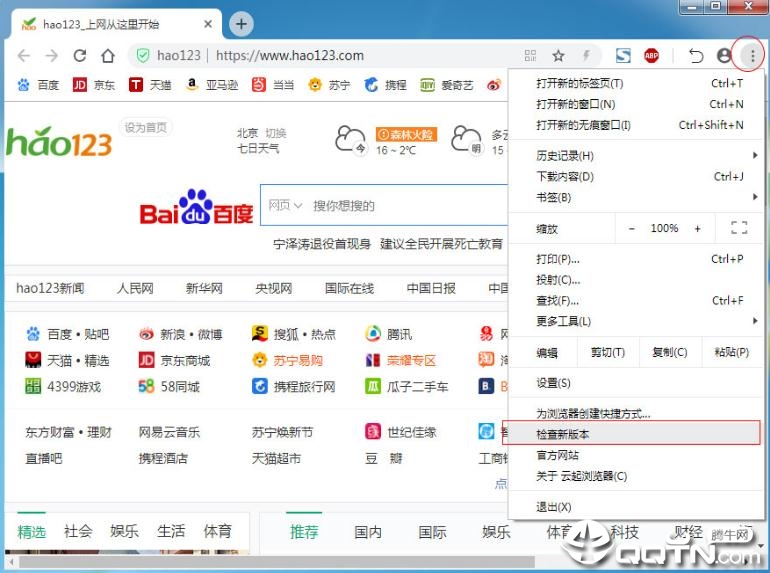Expand the 历史记录(H) submenu
This screenshot has height=573, width=770.
(x=637, y=156)
